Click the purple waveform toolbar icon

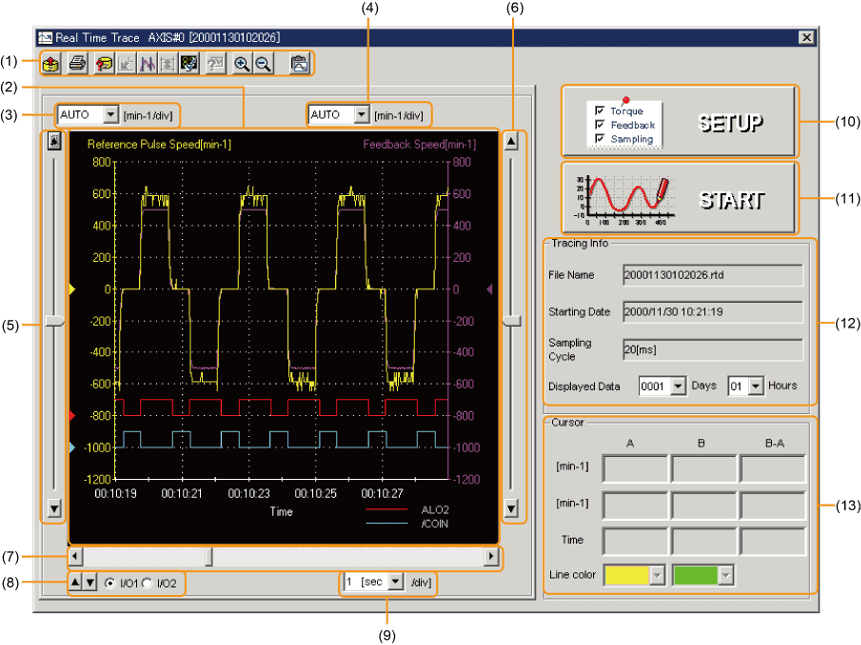(x=145, y=63)
